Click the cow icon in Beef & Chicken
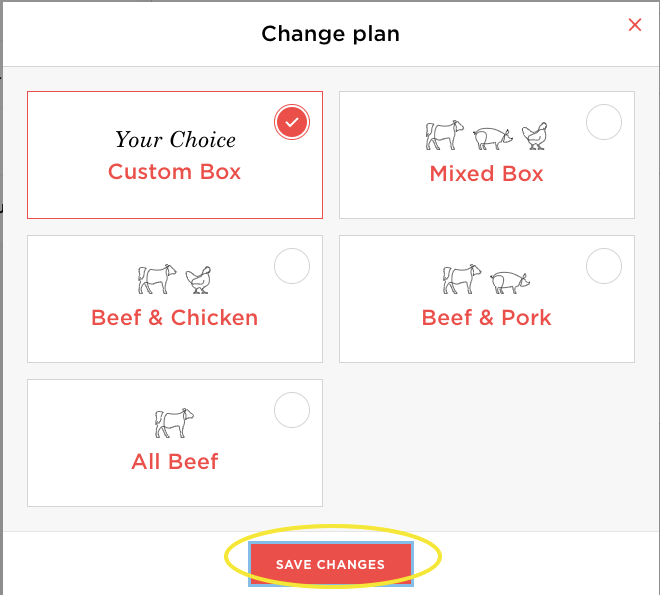This screenshot has width=660, height=595. pyautogui.click(x=157, y=279)
